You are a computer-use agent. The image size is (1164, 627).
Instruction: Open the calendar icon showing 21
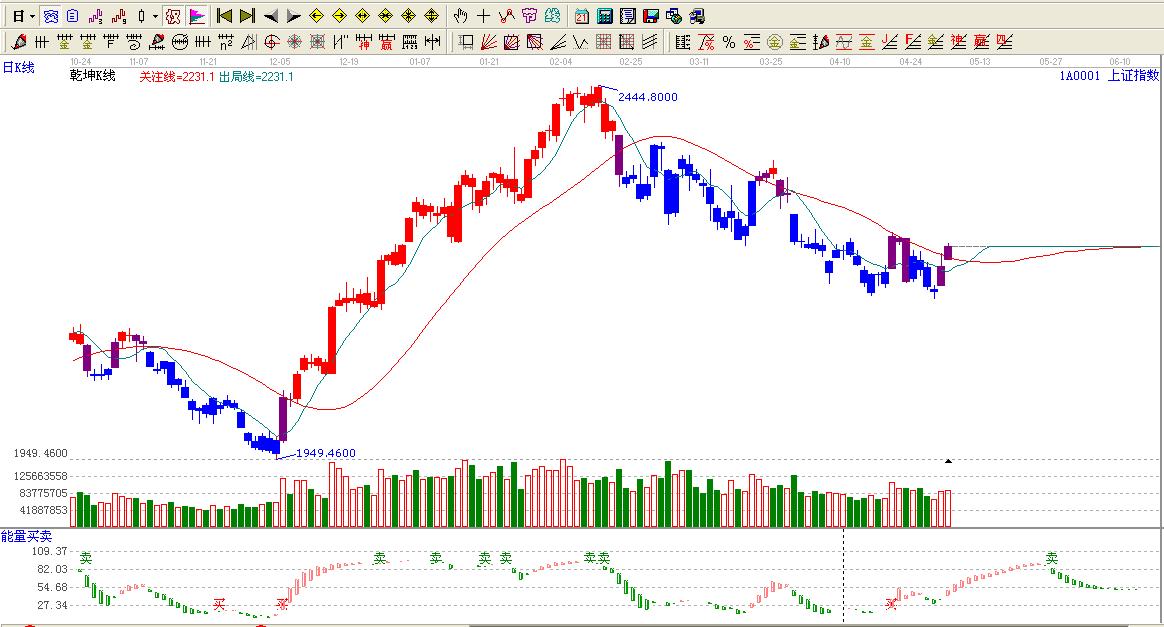582,16
